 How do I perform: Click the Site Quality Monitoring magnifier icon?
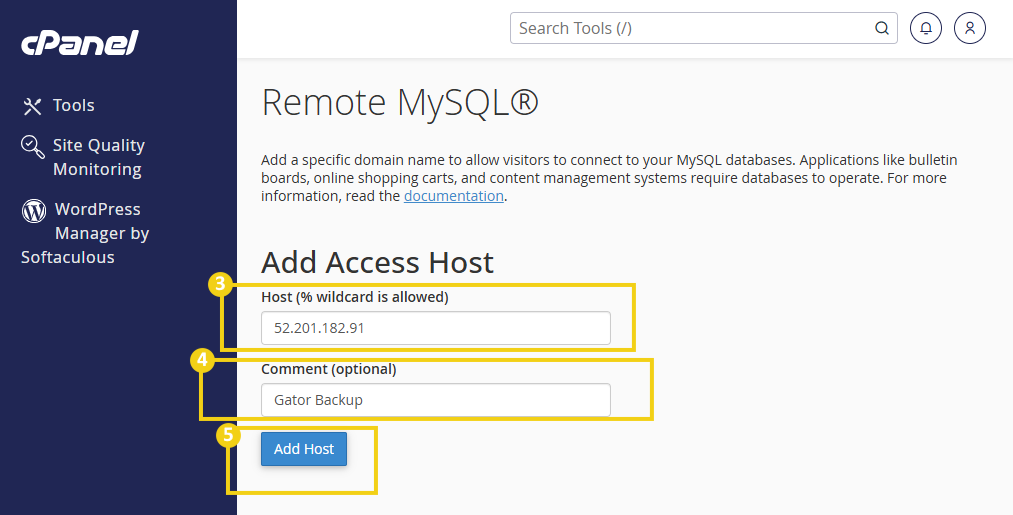click(33, 147)
